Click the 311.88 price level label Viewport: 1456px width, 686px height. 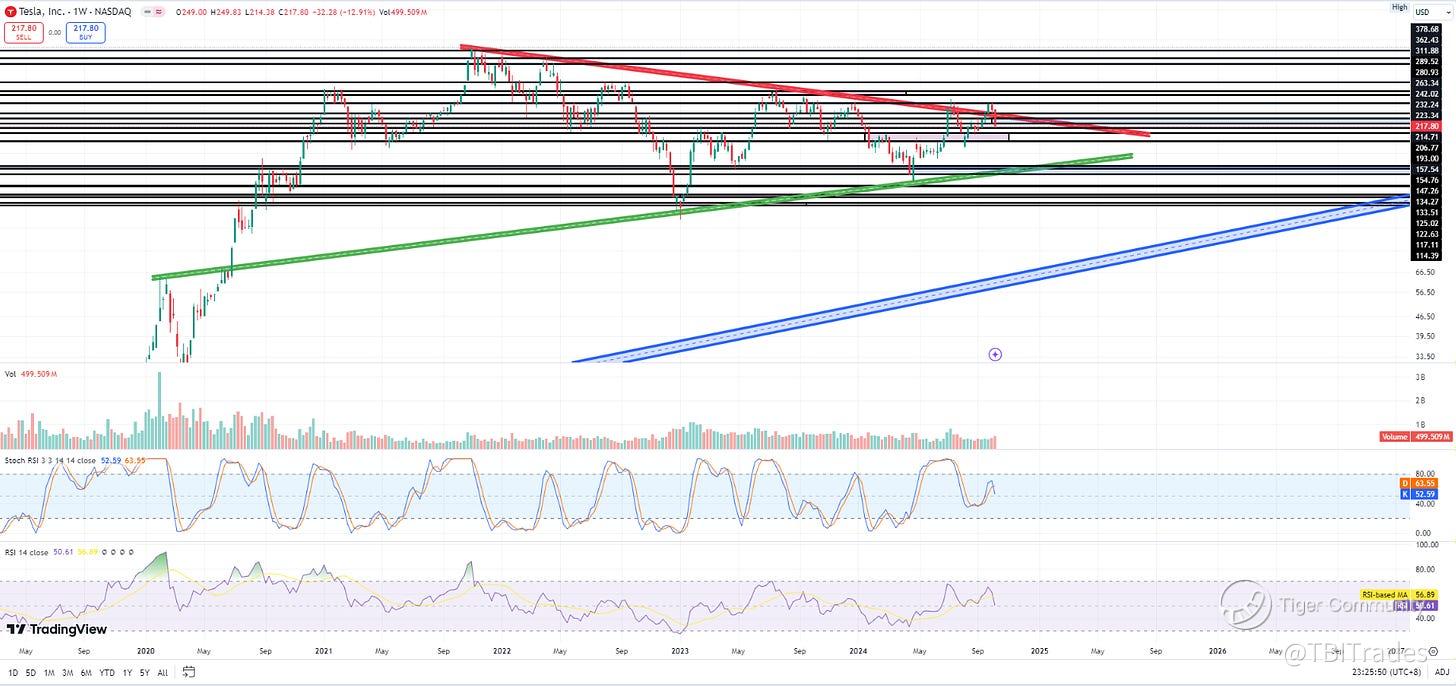(x=1426, y=50)
